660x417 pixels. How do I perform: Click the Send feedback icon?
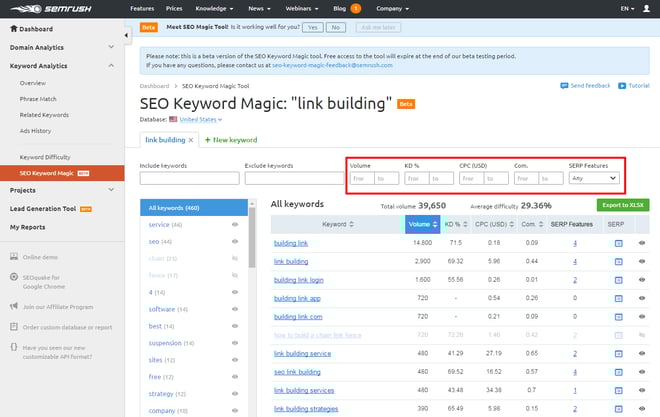tap(564, 86)
